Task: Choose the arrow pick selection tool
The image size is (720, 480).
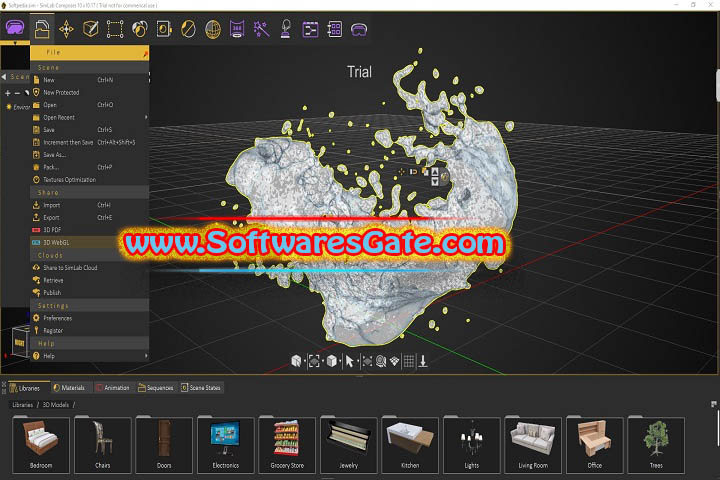Action: pyautogui.click(x=349, y=361)
